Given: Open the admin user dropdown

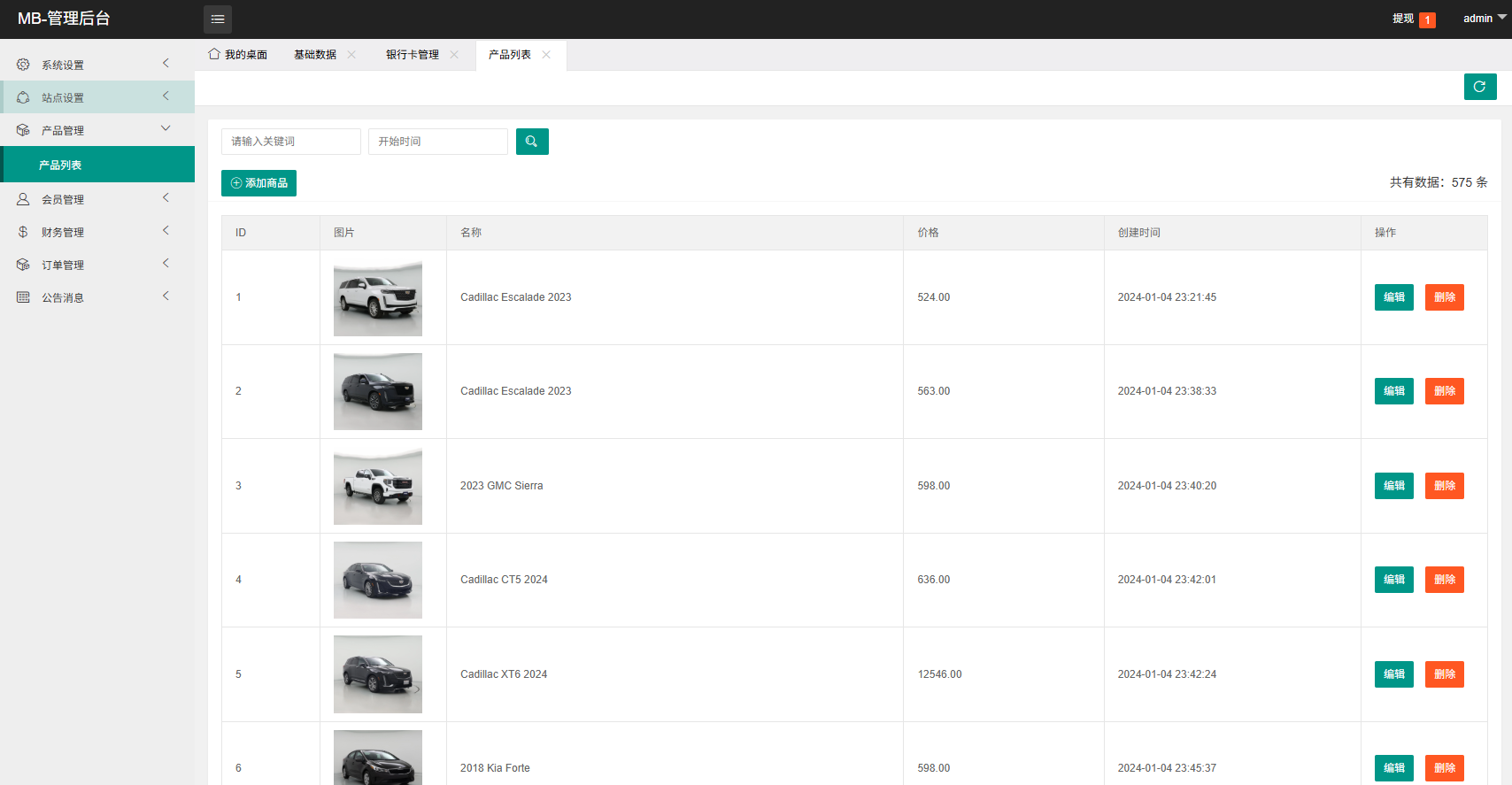Looking at the screenshot, I should (x=1485, y=19).
